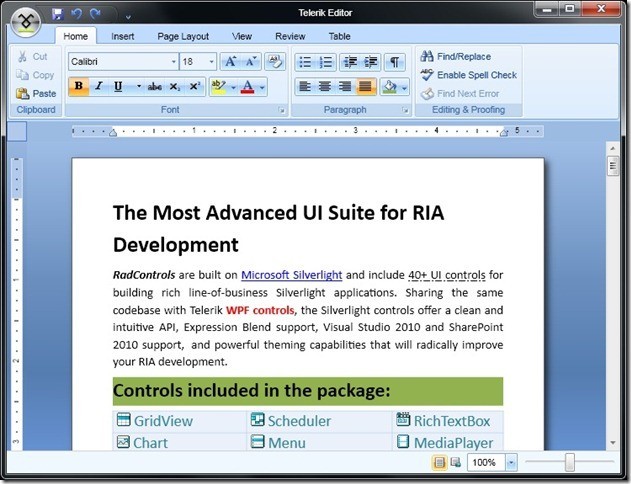This screenshot has height=484, width=631.
Task: Switch to the View tab
Action: [x=241, y=36]
